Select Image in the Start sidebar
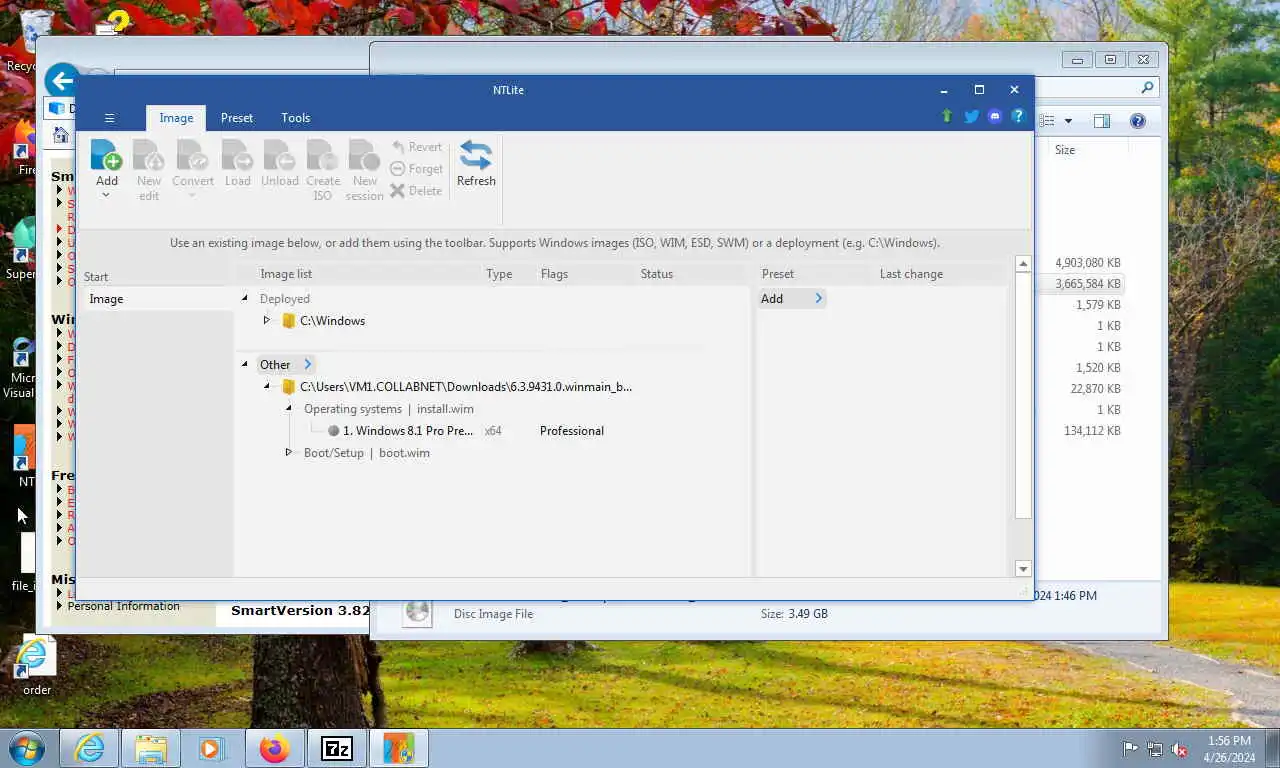 (106, 299)
